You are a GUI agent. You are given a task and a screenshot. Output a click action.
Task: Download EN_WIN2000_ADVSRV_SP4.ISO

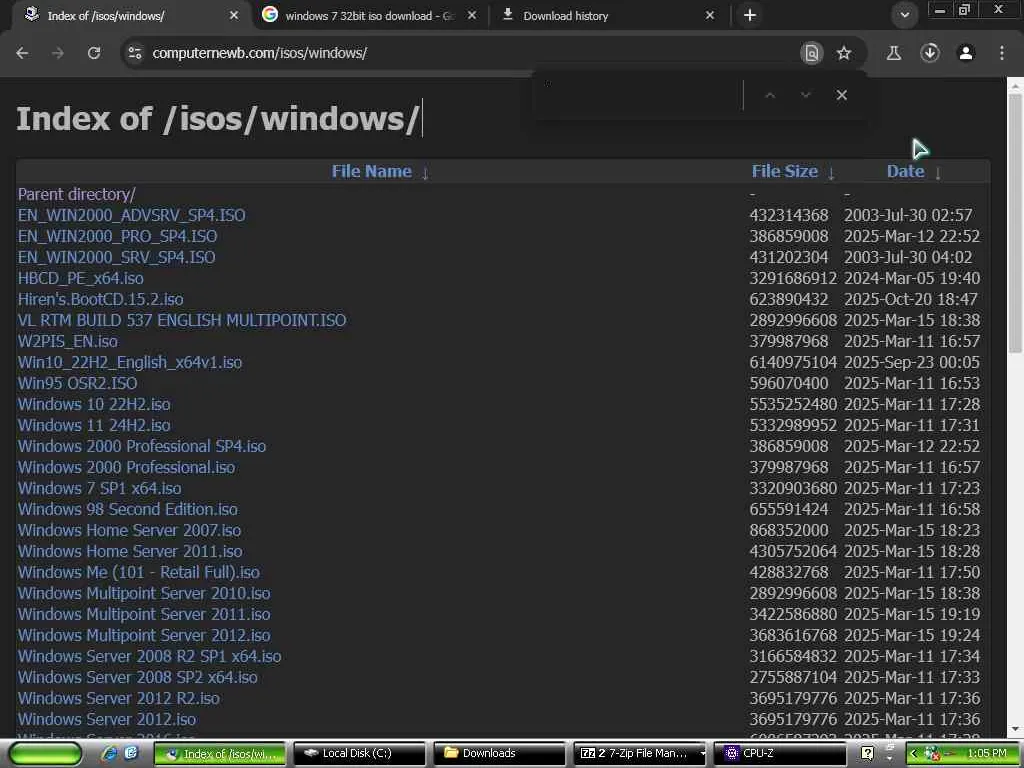(x=131, y=216)
